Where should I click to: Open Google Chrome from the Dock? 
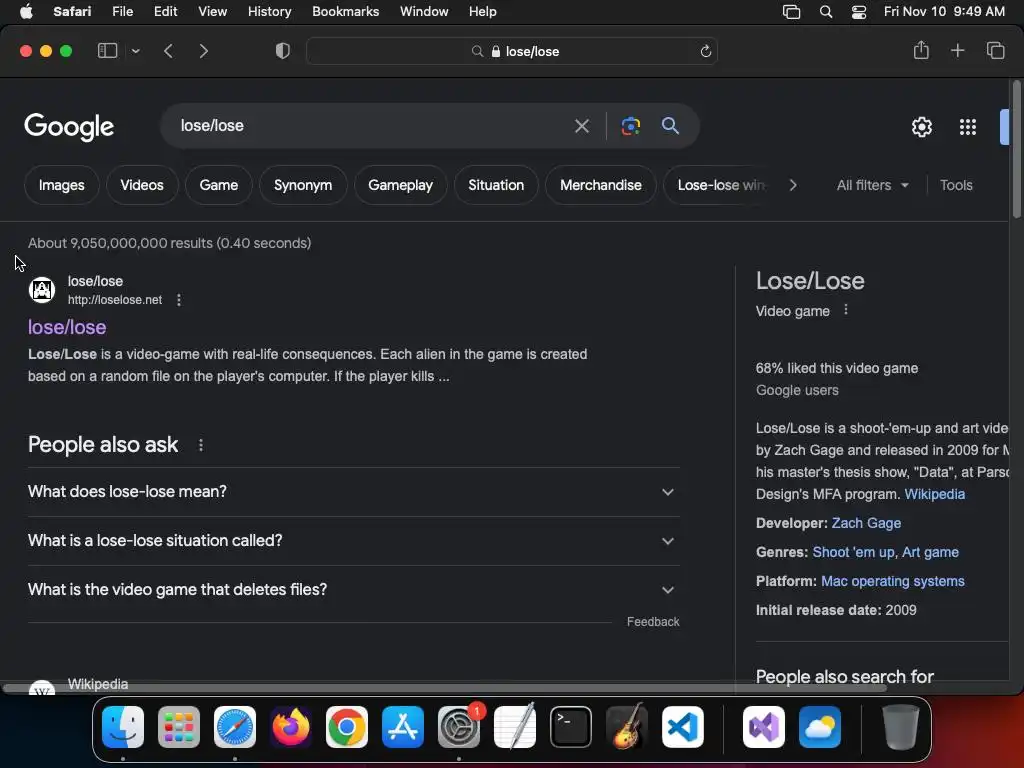[347, 727]
